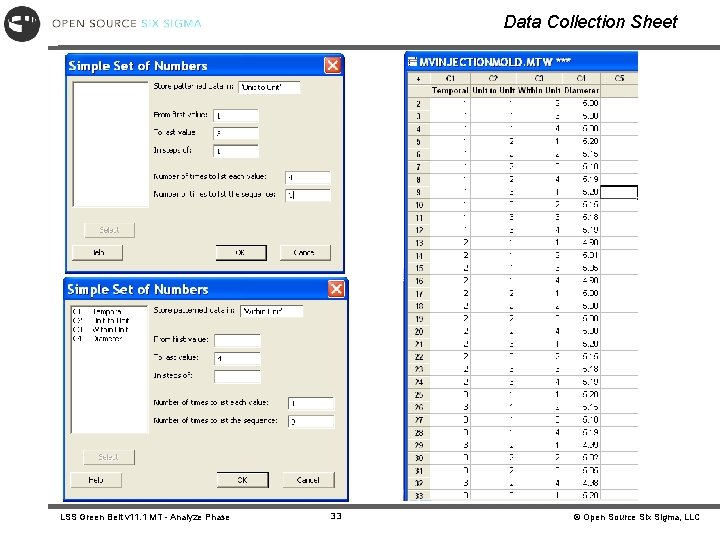Click the worksheet icon in MVINJECTIONMOLD.MTW title bar
Image resolution: width=720 pixels, height=540 pixels.
412,62
